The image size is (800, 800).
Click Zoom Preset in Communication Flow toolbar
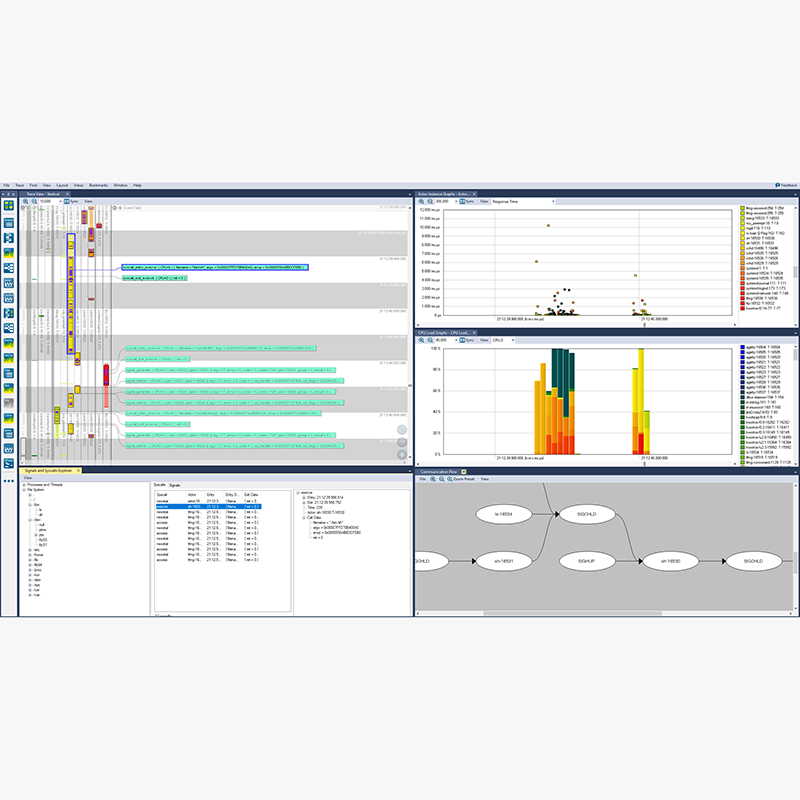click(x=461, y=479)
